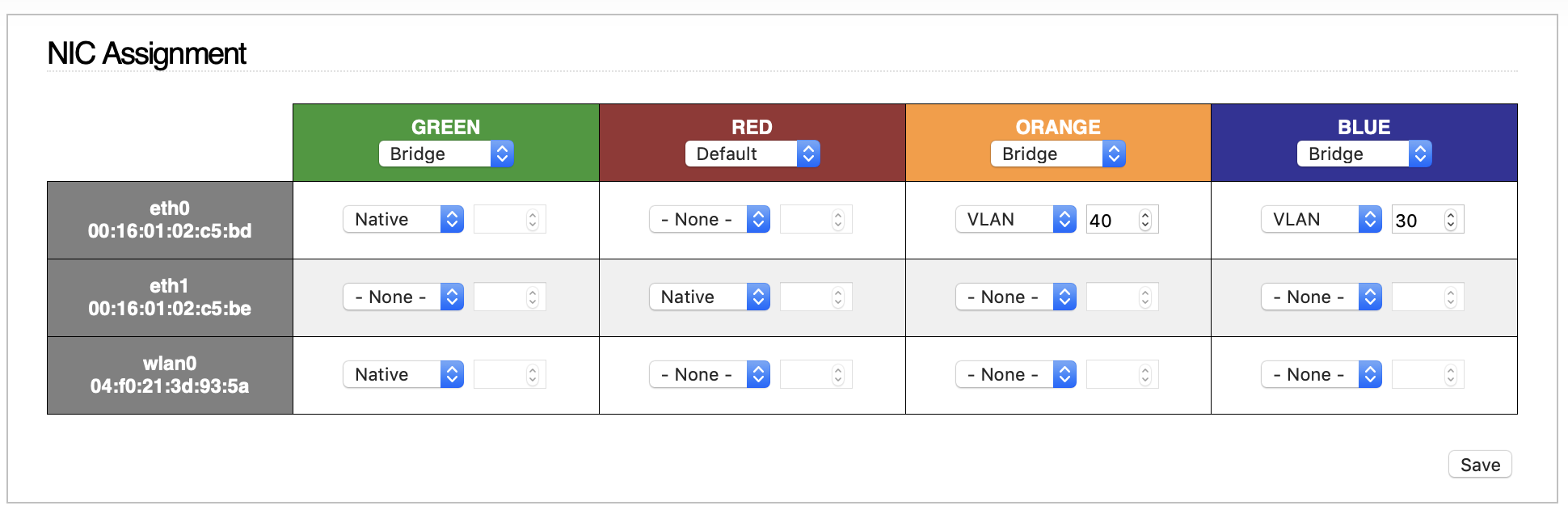Open eth0 ORANGE VLAN assignment dropdown
The width and height of the screenshot is (1568, 514).
pyautogui.click(x=1016, y=219)
